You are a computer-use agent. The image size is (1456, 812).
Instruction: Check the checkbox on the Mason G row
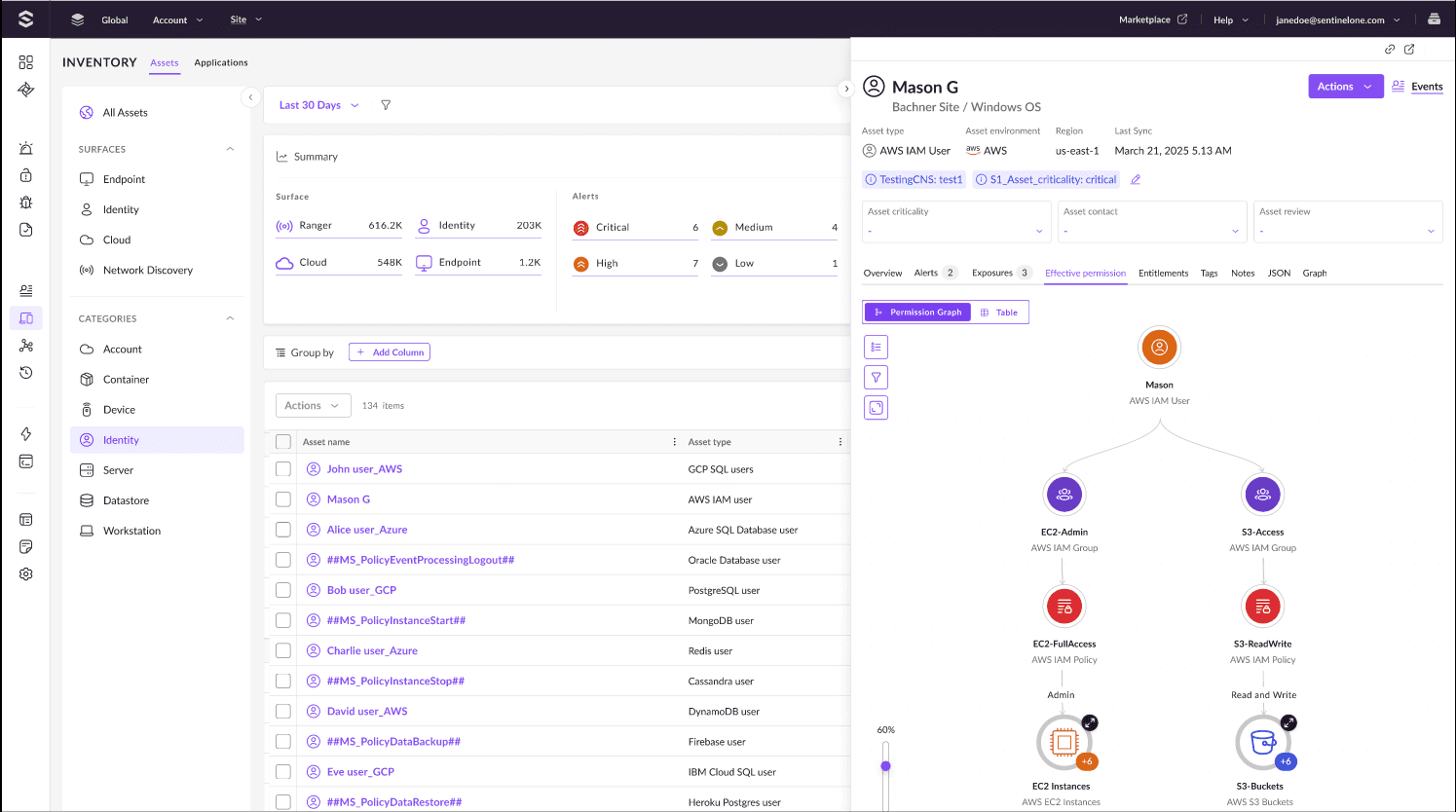click(x=282, y=498)
